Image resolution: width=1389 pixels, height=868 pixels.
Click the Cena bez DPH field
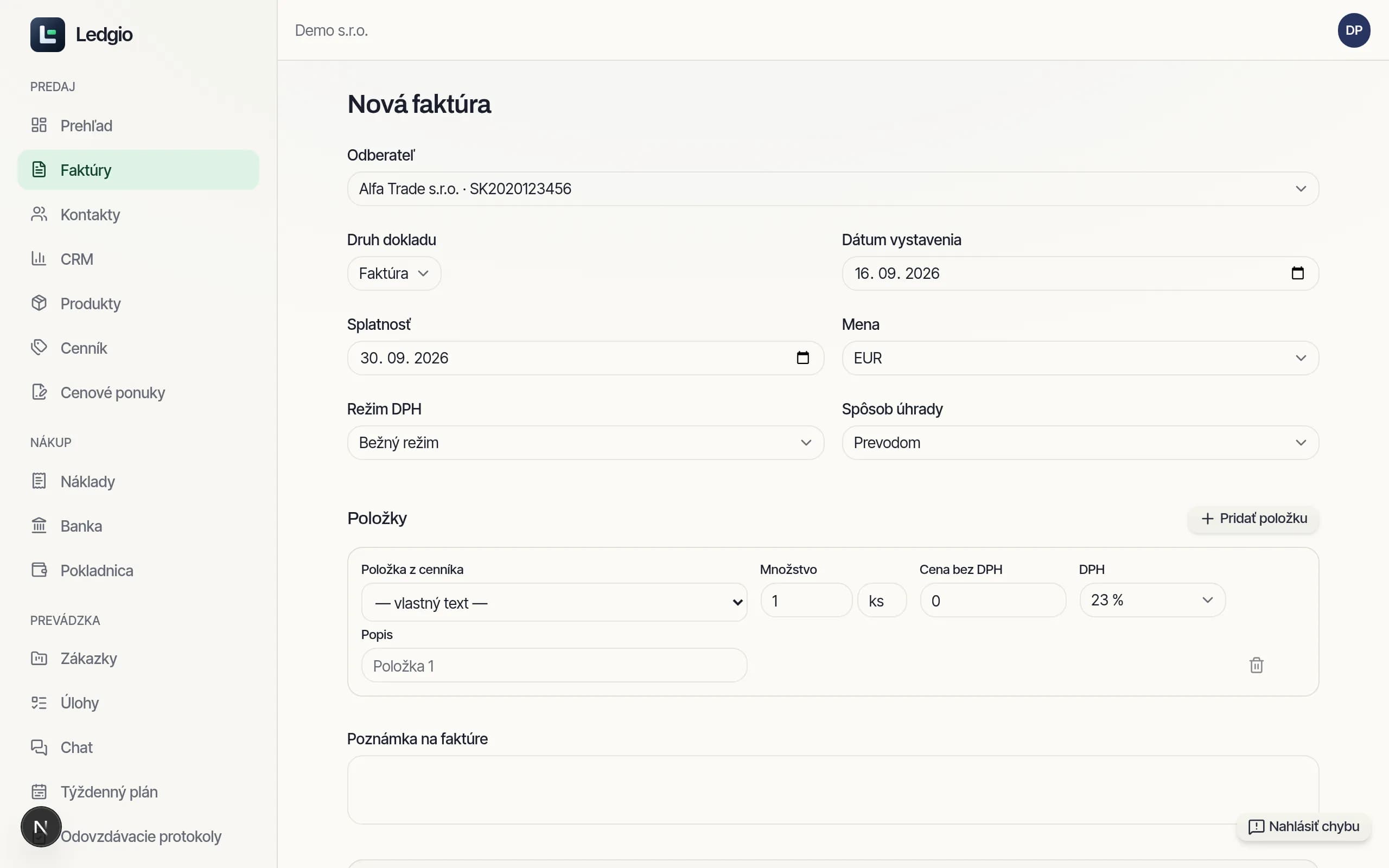click(x=993, y=601)
